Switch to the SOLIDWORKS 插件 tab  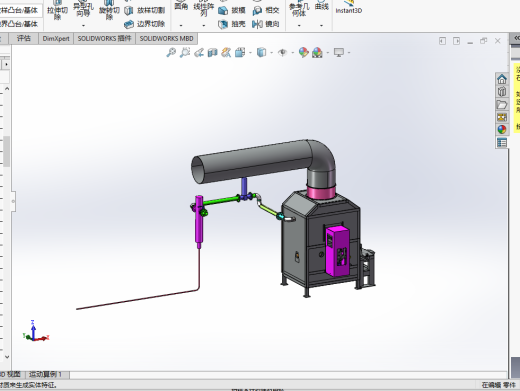(x=104, y=39)
